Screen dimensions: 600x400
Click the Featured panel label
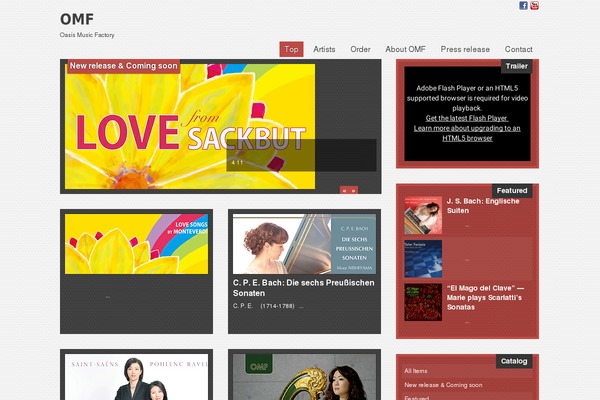[x=512, y=191]
